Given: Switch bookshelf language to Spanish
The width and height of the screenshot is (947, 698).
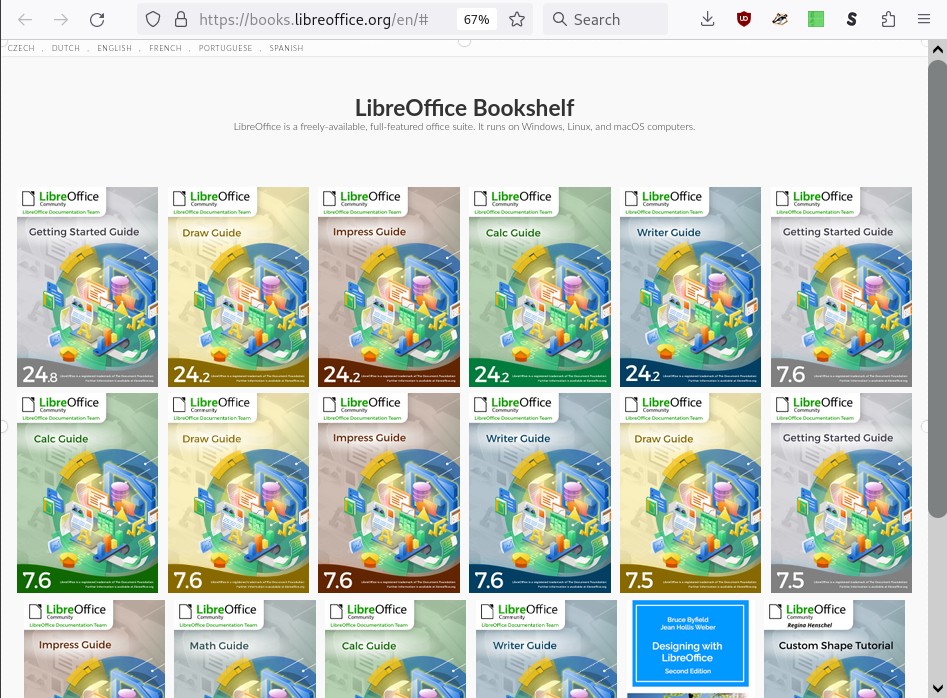Looking at the screenshot, I should (286, 48).
